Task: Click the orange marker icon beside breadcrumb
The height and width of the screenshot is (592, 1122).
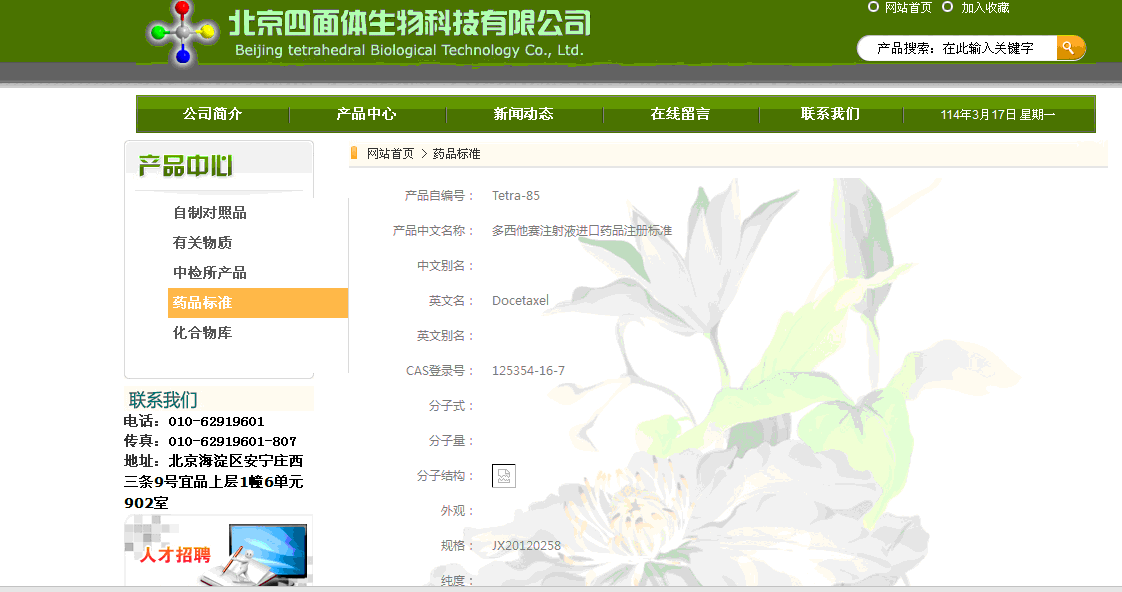Action: (354, 154)
